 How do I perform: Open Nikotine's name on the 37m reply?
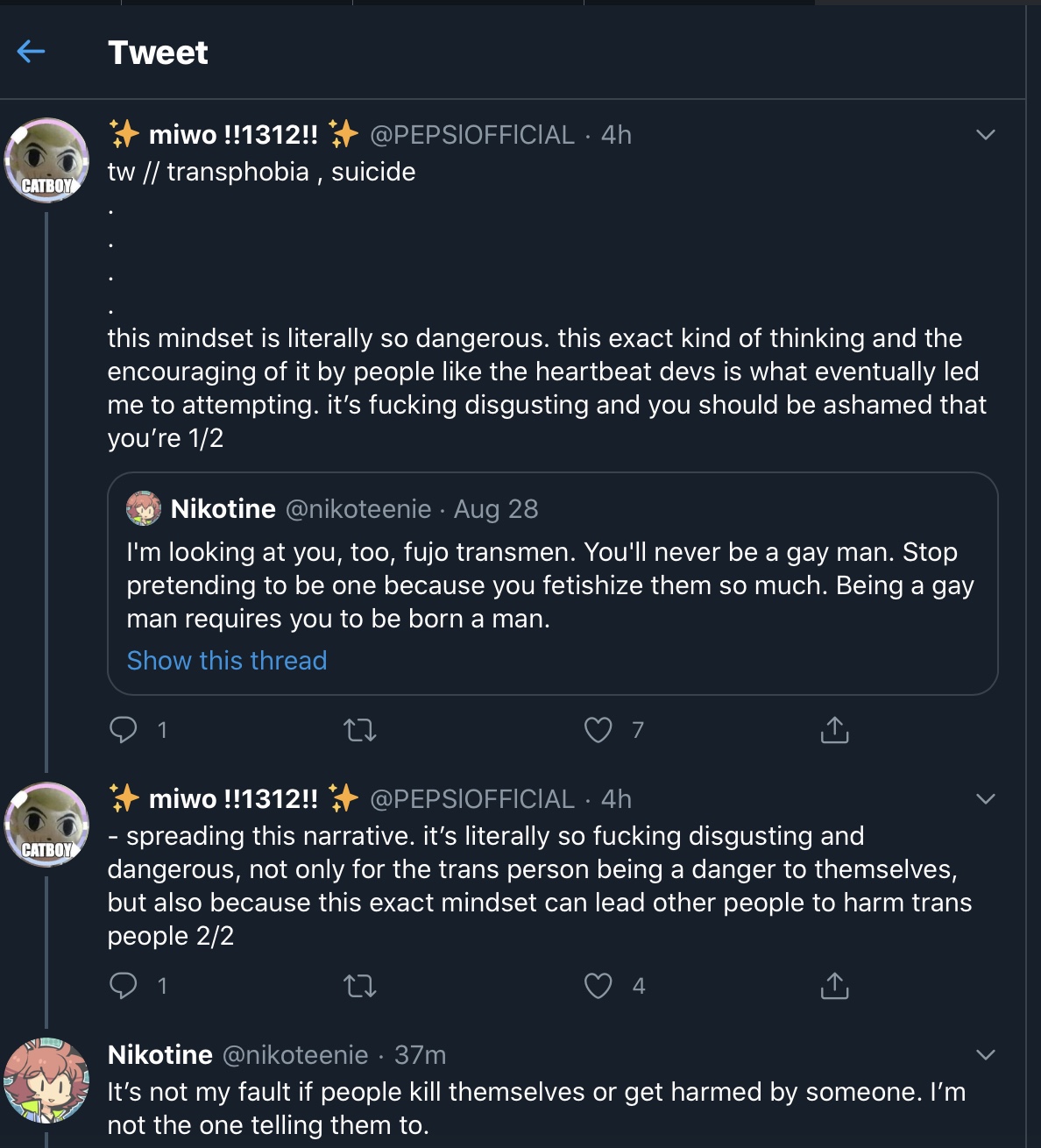pyautogui.click(x=160, y=1055)
